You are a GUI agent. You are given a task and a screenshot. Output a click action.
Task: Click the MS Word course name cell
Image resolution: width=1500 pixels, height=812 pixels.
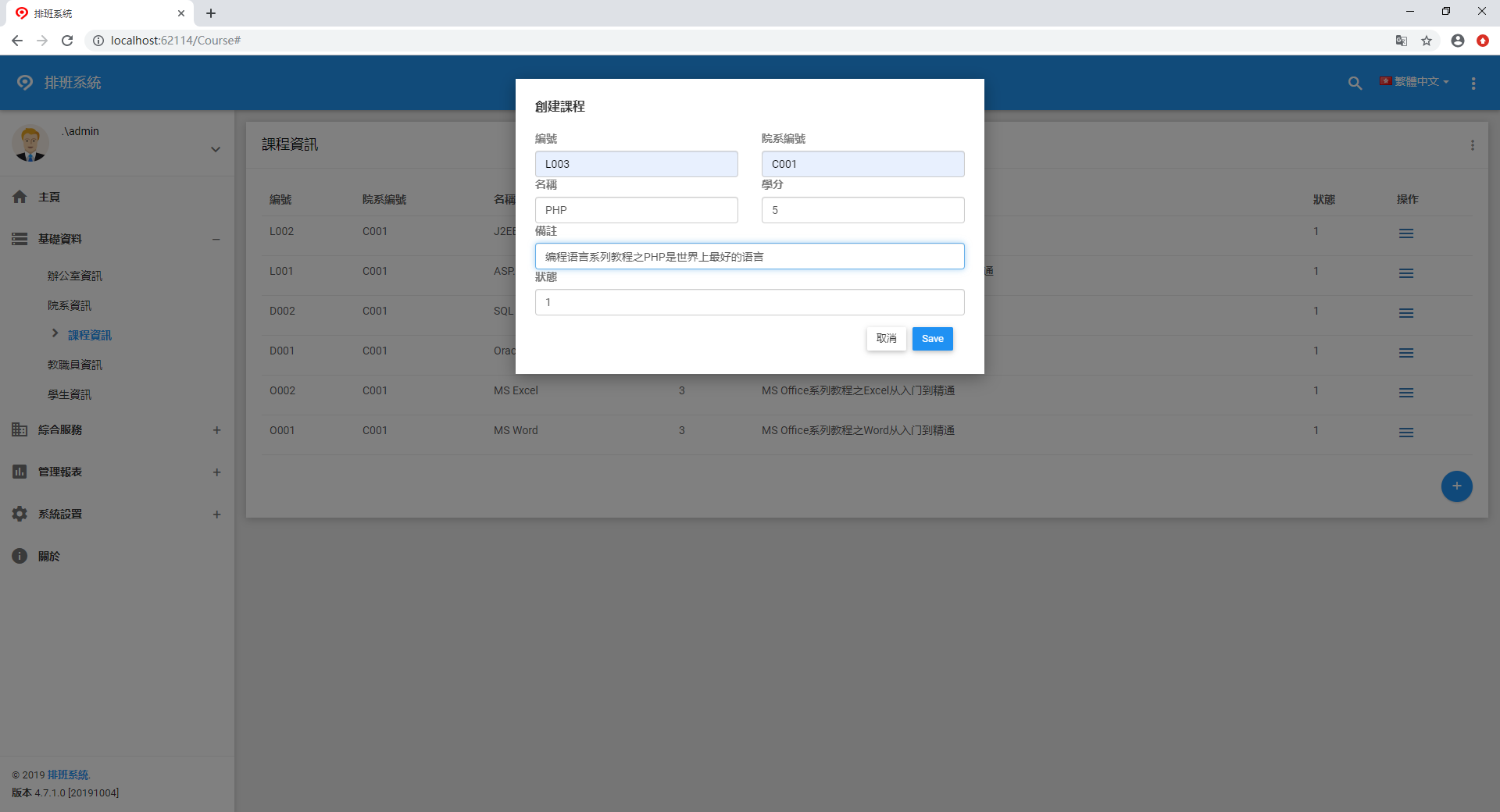(516, 430)
